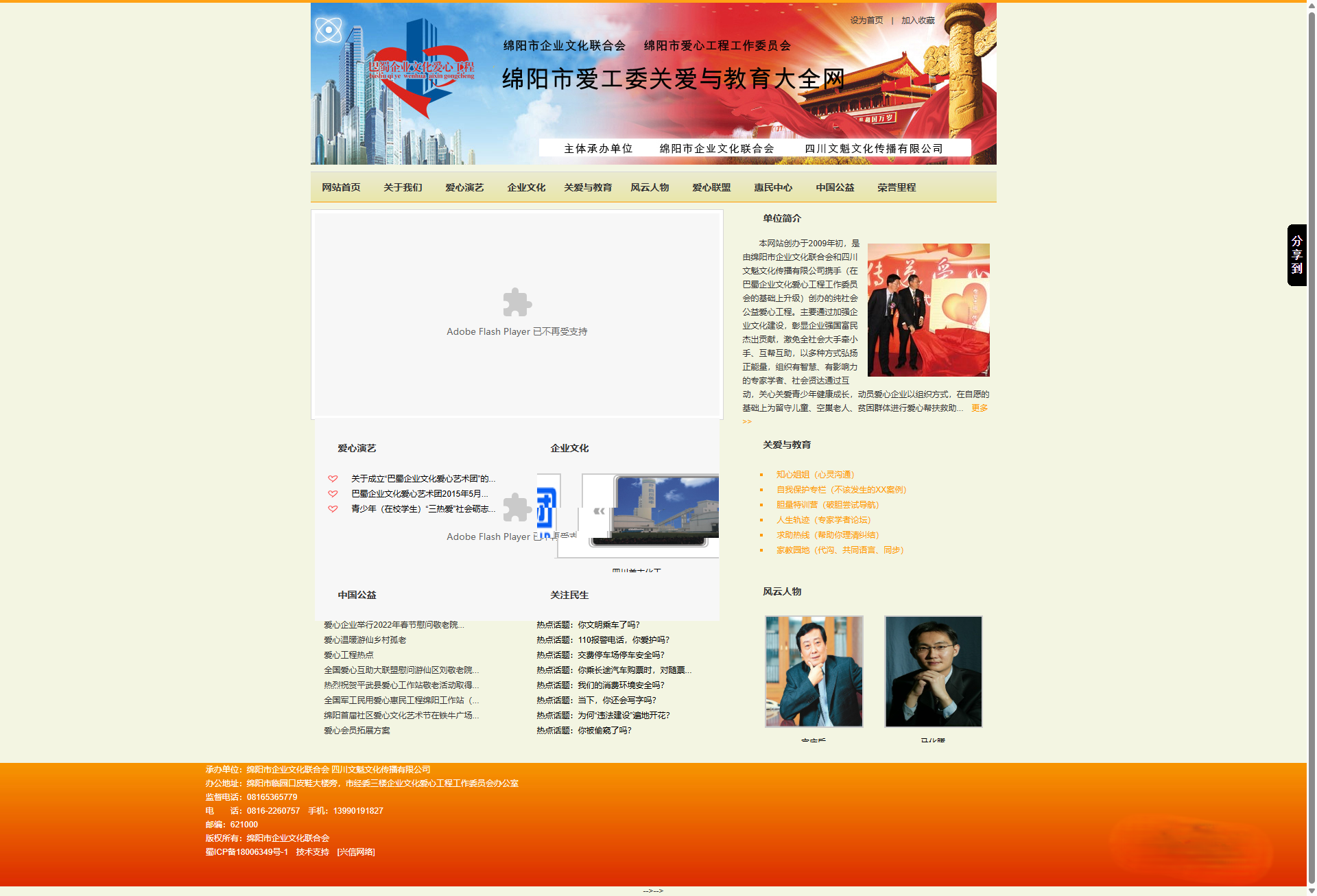Screen dimensions: 1317x896
Task: Click the 设为首页 link
Action: pos(867,21)
